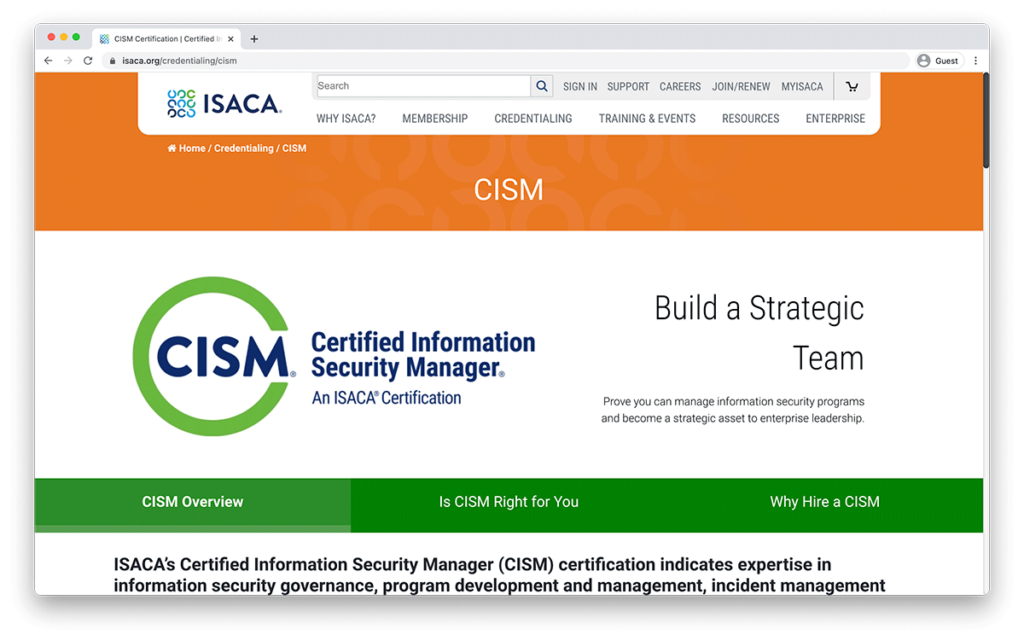Viewport: 1024px width, 641px height.
Task: Click the padlock site info icon
Action: tap(112, 61)
